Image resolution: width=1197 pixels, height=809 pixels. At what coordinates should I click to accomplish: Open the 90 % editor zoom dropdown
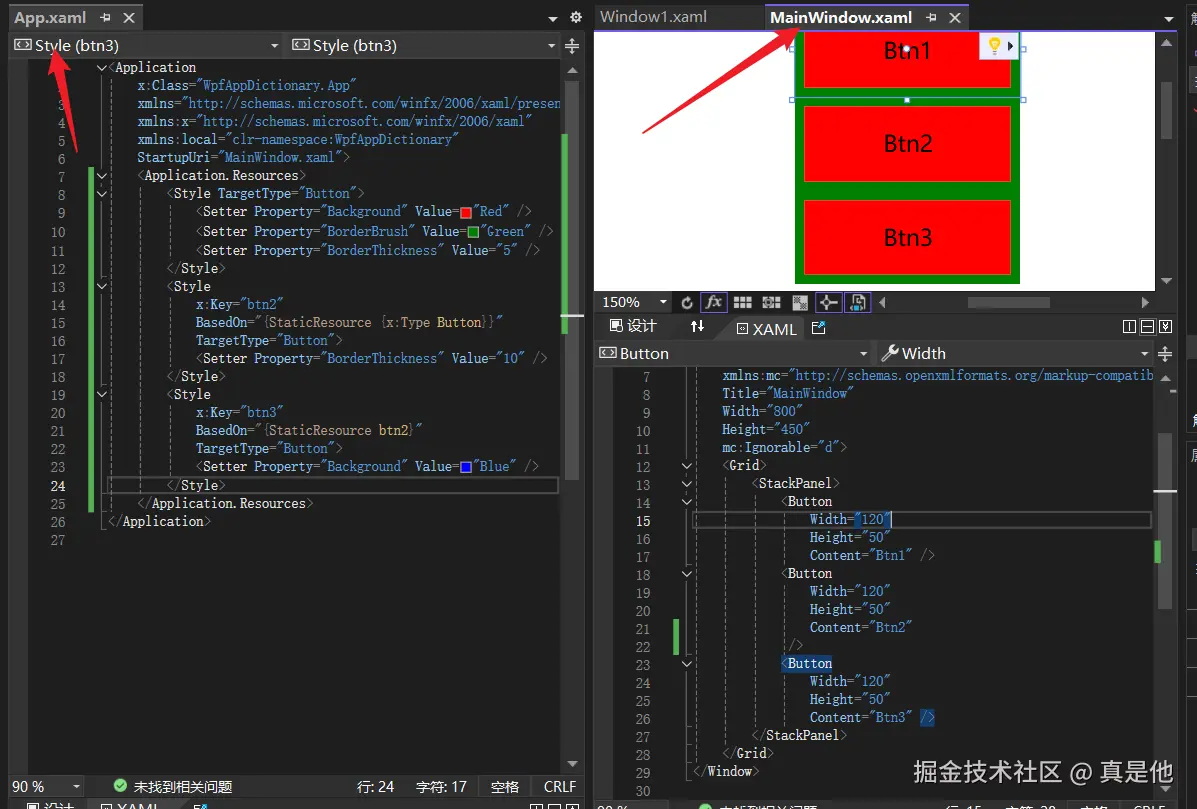[76, 786]
